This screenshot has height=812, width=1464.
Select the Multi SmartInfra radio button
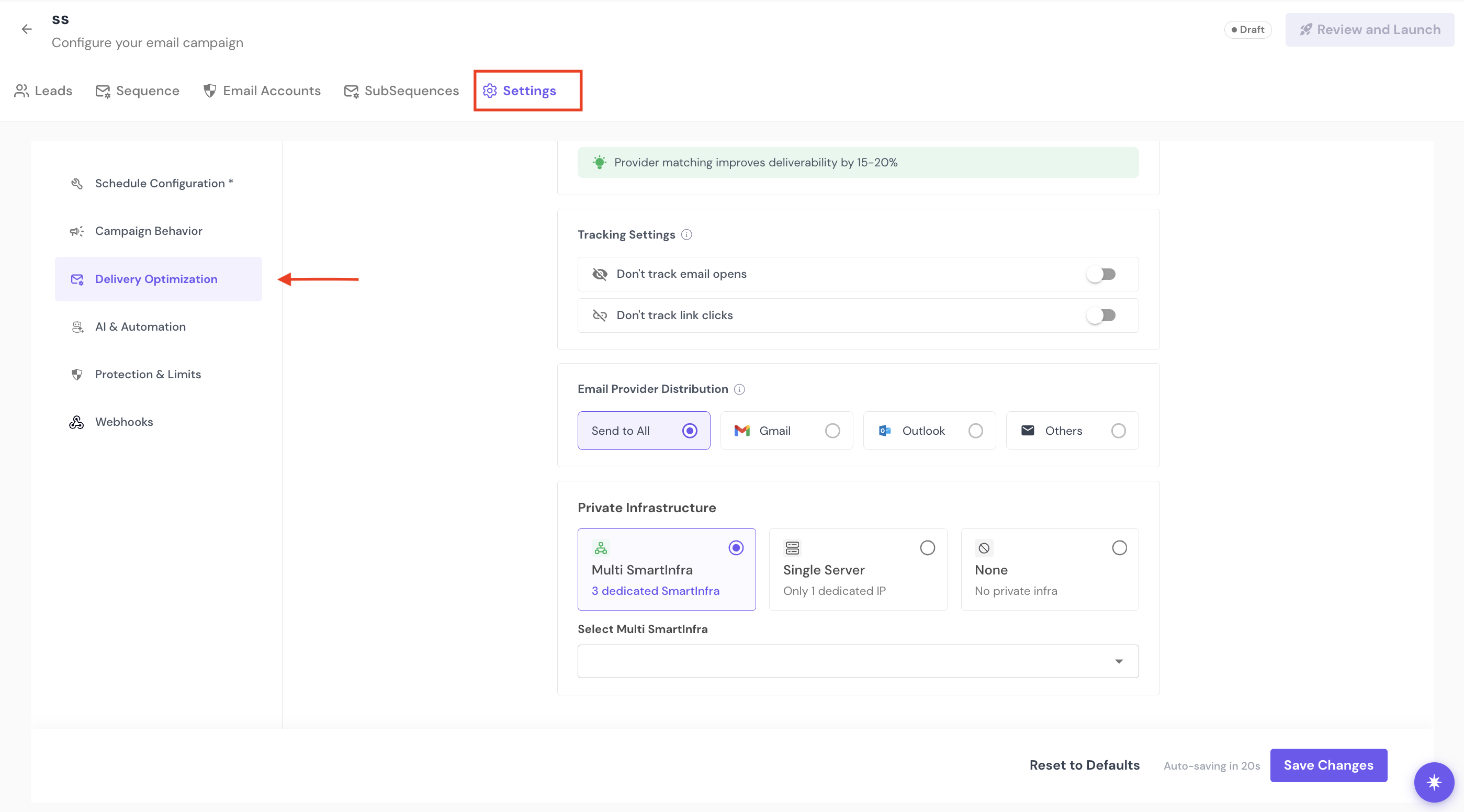(736, 548)
